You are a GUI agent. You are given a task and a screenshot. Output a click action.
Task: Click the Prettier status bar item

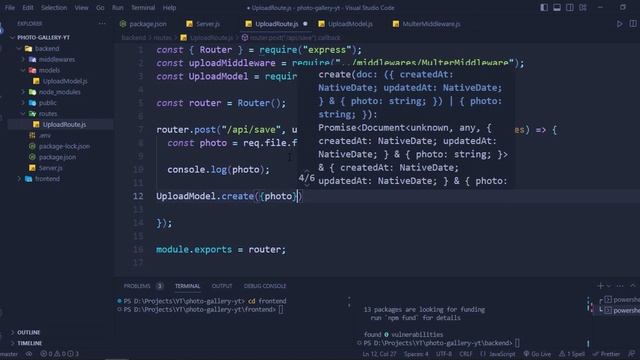(x=607, y=354)
